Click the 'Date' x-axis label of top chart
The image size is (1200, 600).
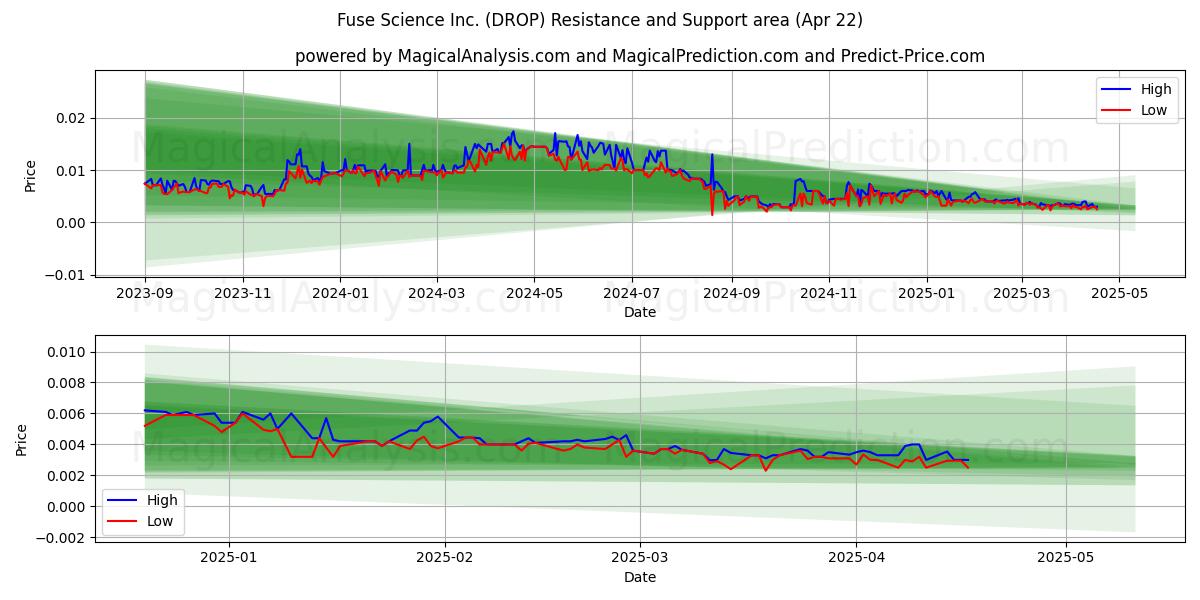640,312
